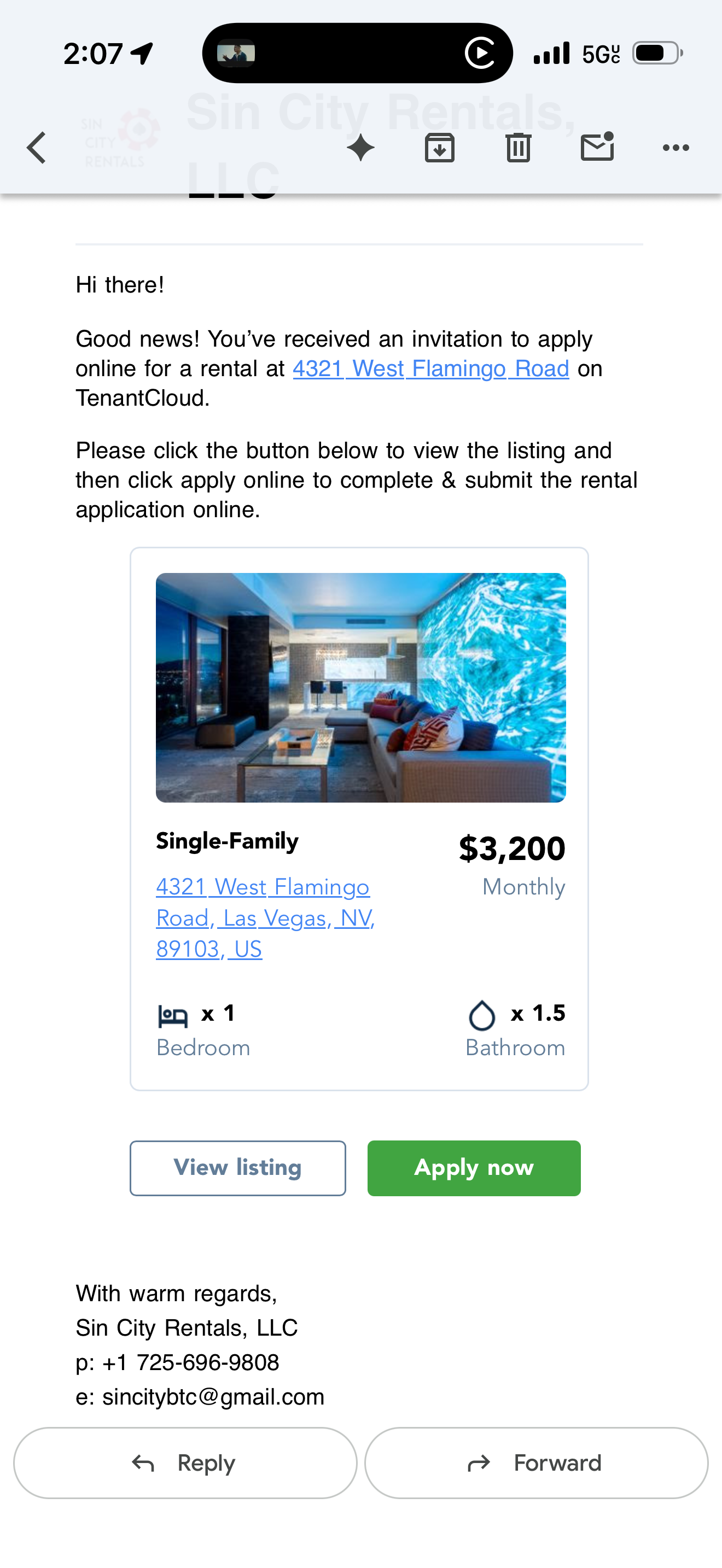Viewport: 722px width, 1568px height.
Task: Delete the email using trash icon
Action: tap(518, 148)
